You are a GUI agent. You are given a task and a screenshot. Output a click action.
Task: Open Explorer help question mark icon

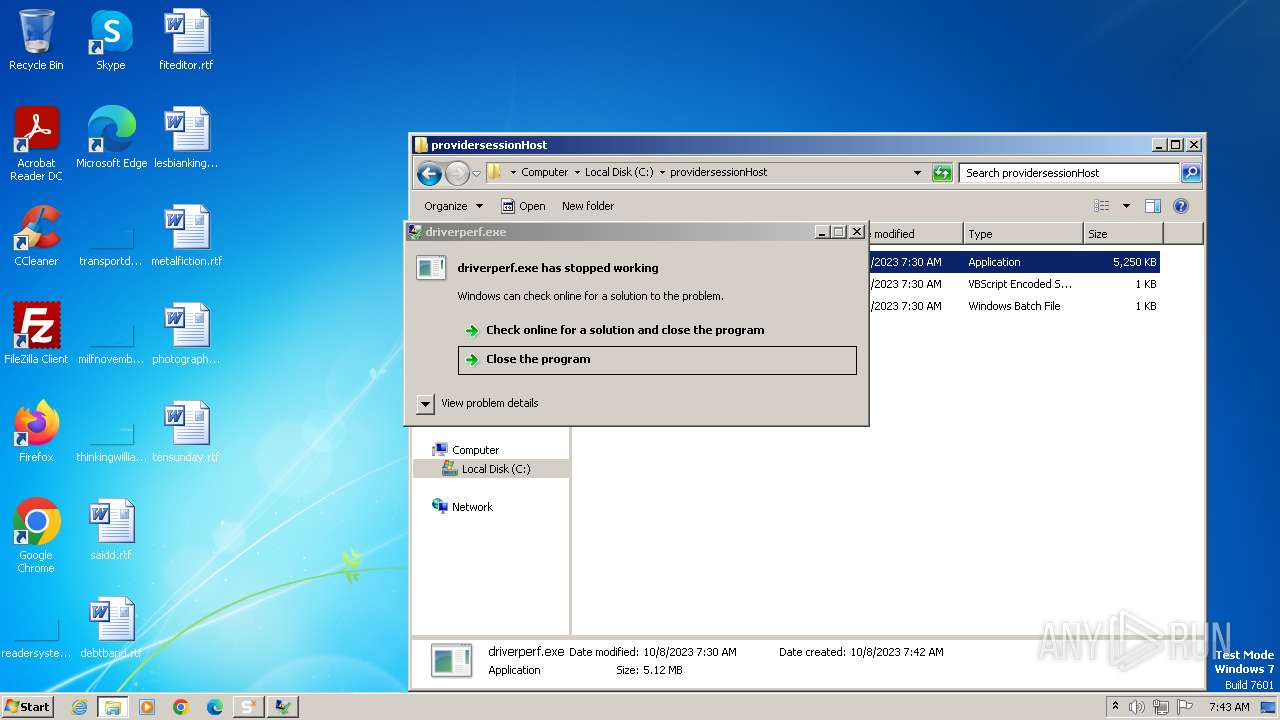1180,206
